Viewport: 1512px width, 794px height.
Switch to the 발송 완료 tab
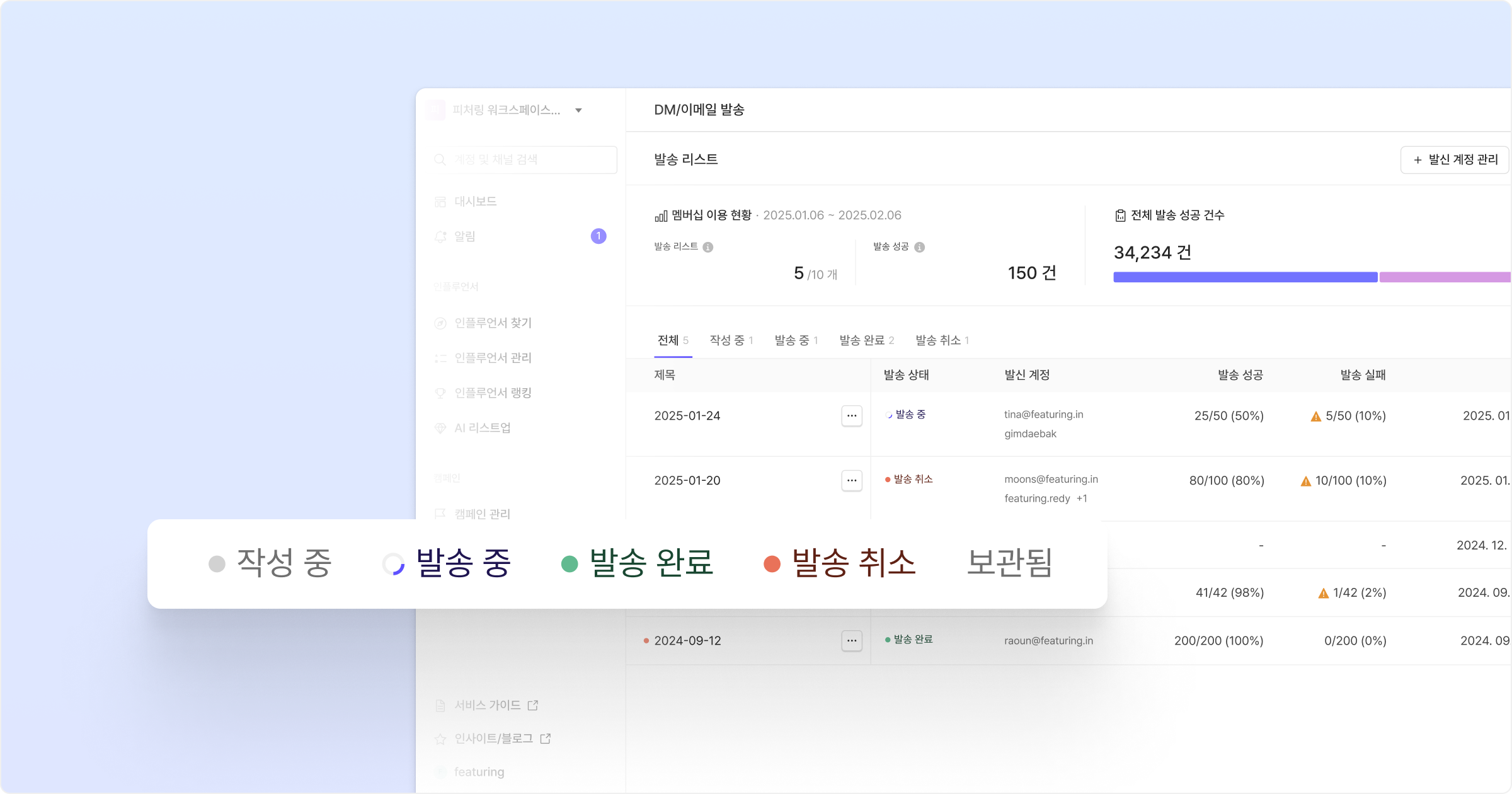tap(866, 340)
